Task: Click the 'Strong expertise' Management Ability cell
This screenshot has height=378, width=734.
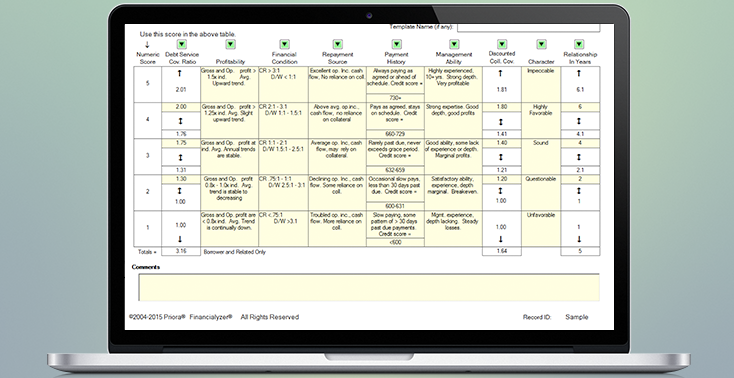Action: 453,120
